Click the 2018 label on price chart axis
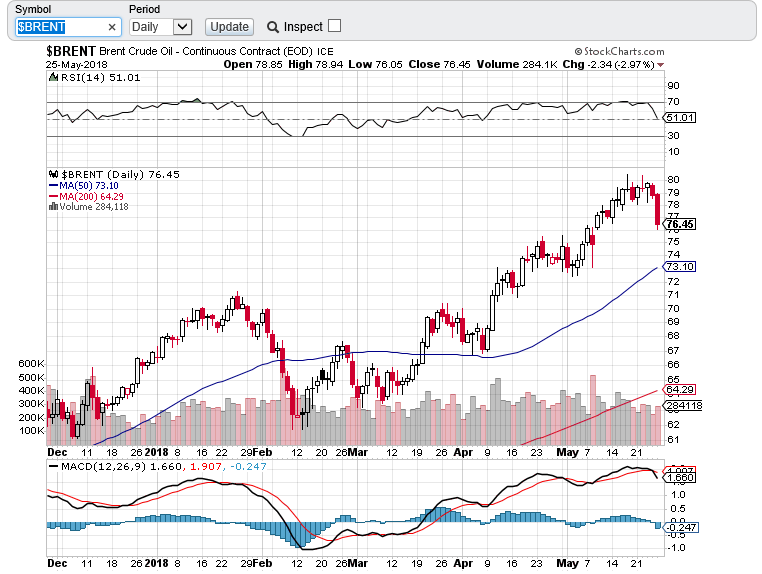The image size is (762, 574). click(156, 452)
